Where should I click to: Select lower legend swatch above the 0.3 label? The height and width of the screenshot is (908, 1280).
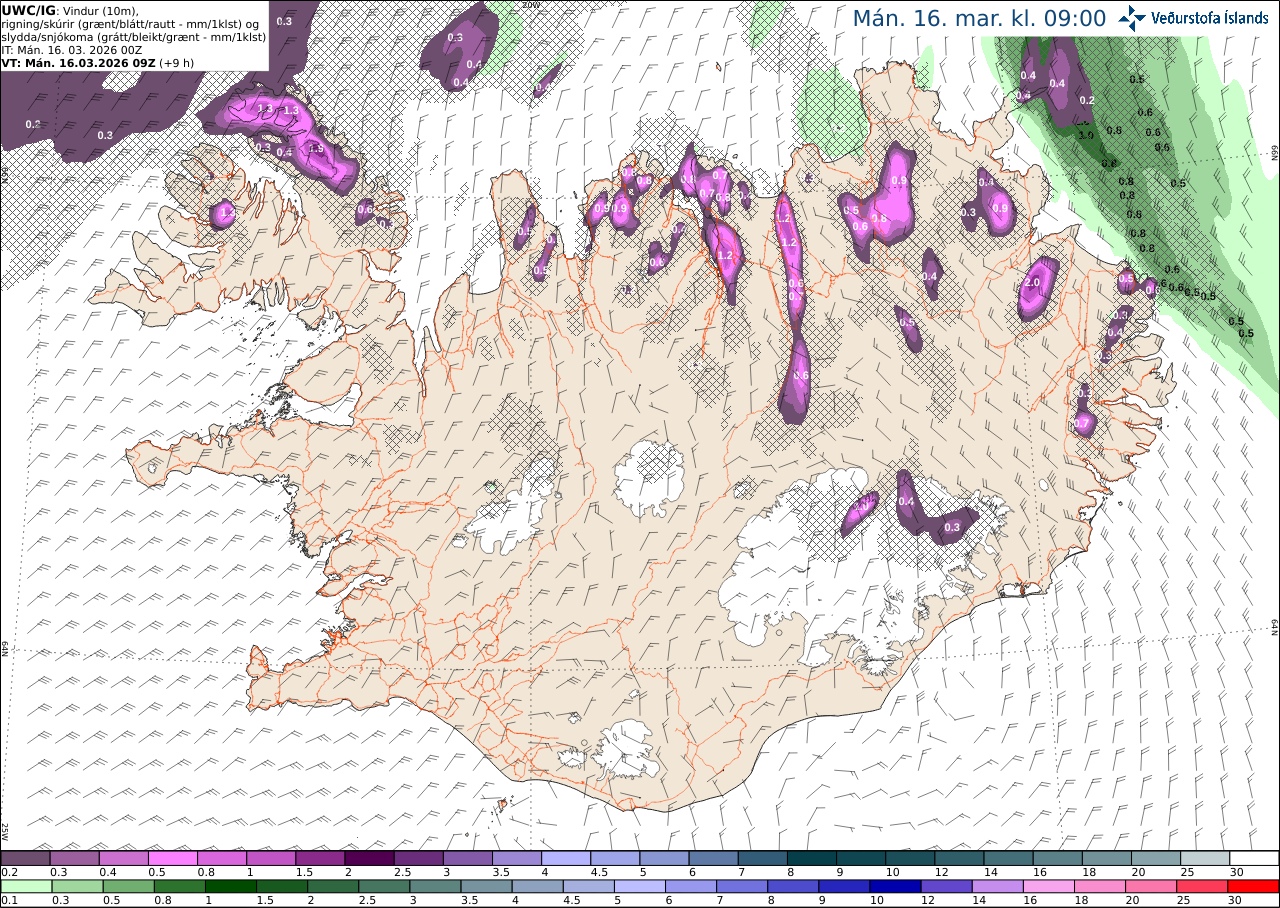[x=76, y=886]
